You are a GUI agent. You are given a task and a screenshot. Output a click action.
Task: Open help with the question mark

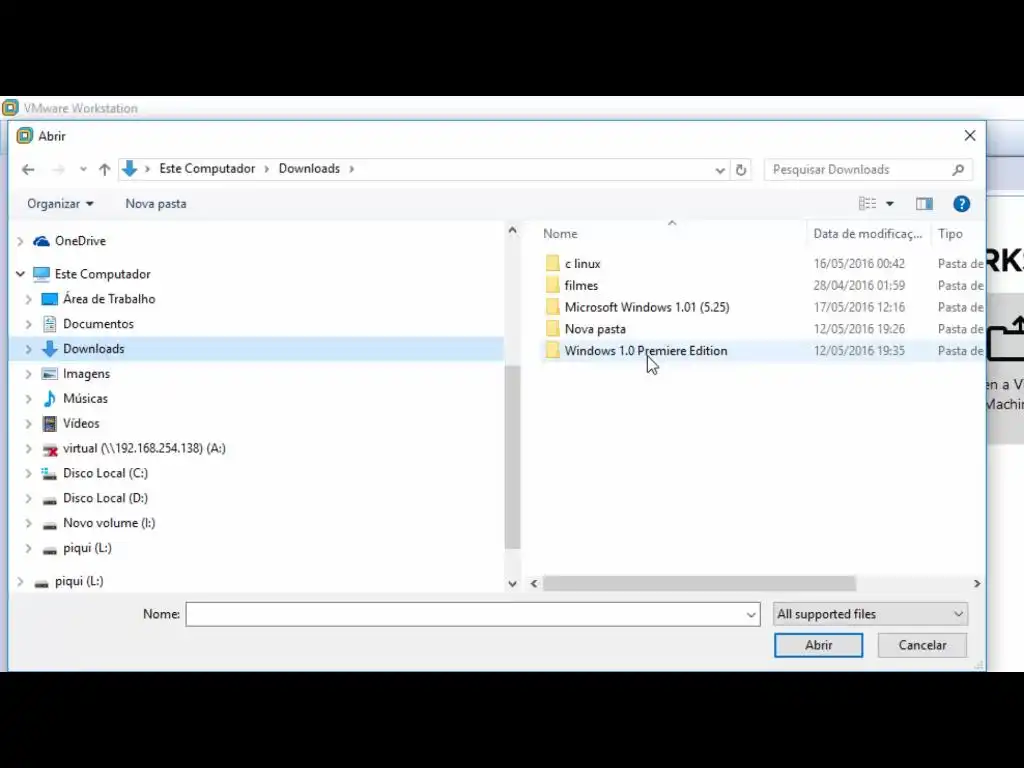961,204
